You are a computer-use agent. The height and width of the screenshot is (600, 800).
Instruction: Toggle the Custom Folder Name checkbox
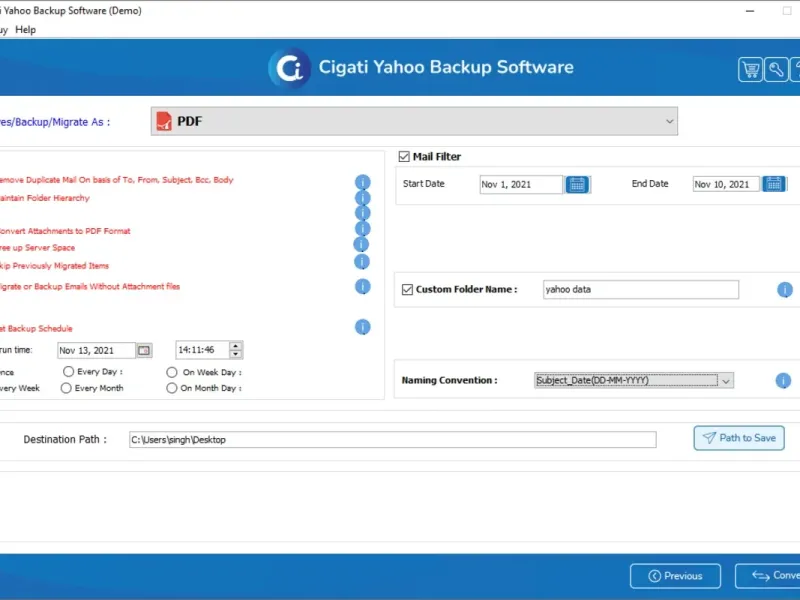(406, 290)
